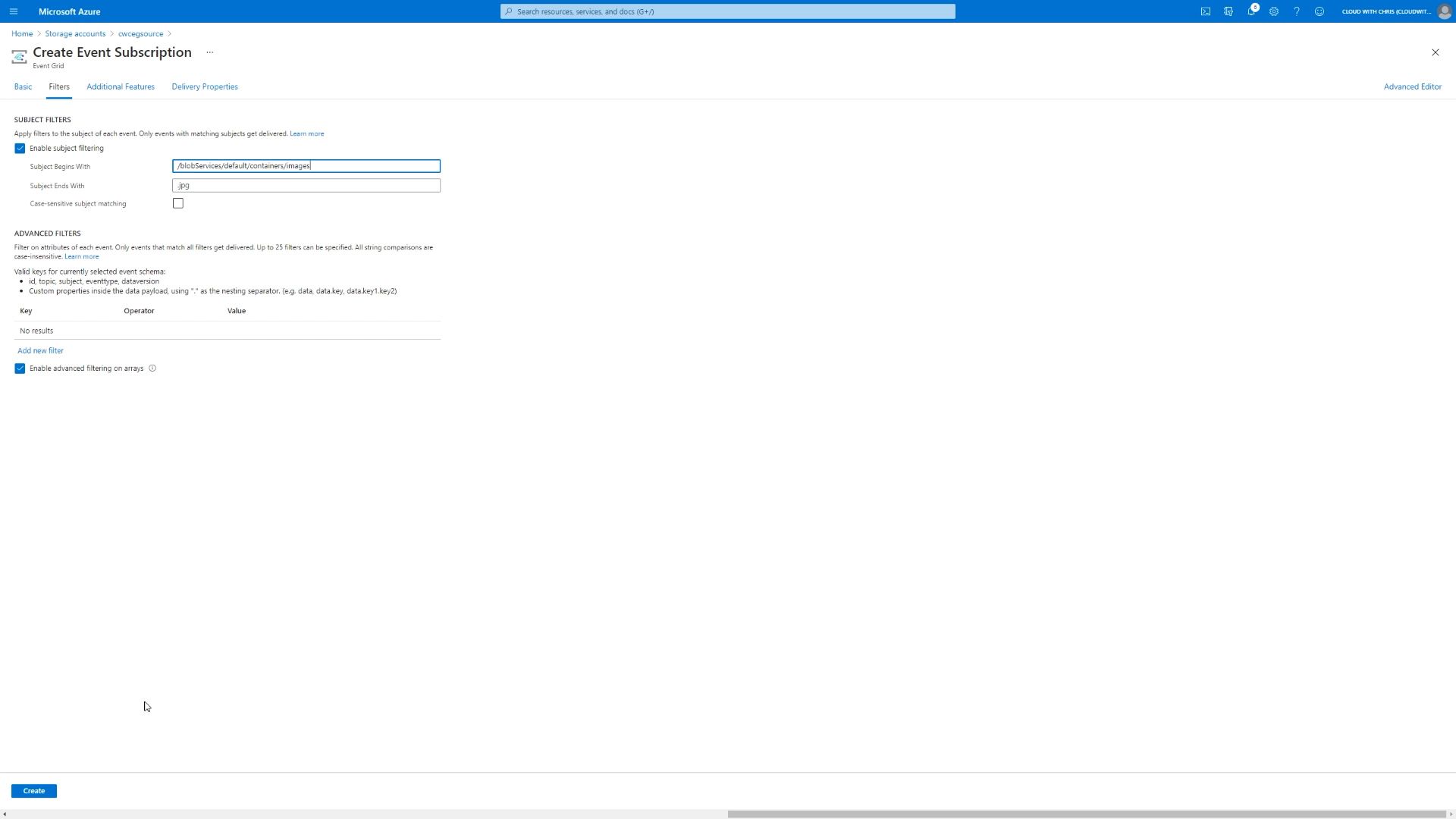Open Learn more under Advanced Filters
Screen dimensions: 1456x819
pyautogui.click(x=82, y=256)
